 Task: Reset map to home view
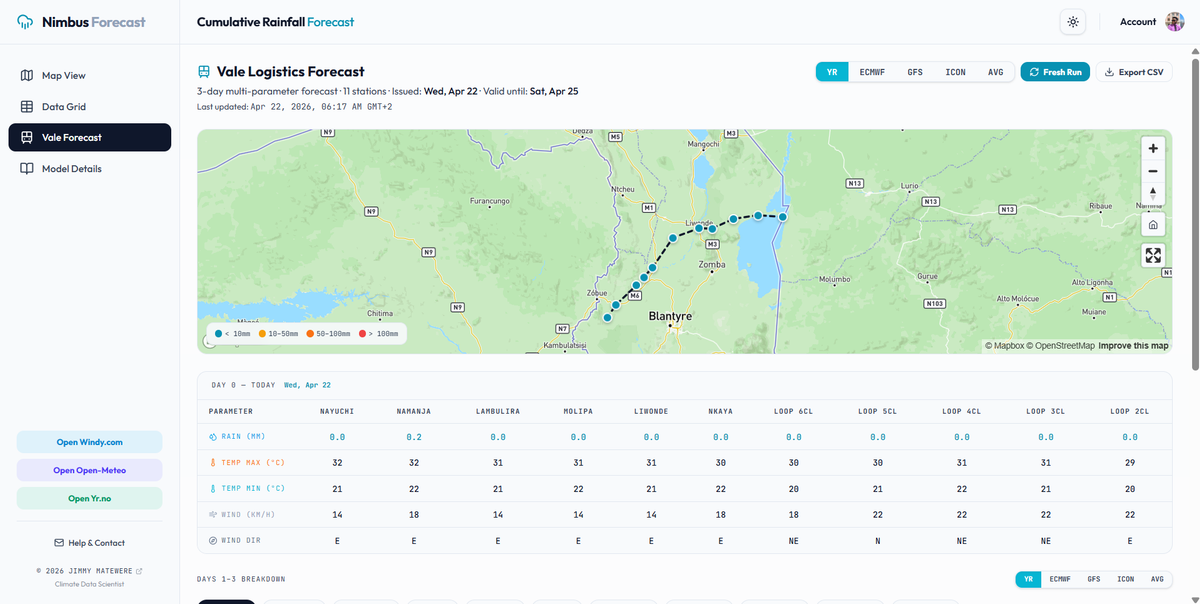click(x=1153, y=225)
